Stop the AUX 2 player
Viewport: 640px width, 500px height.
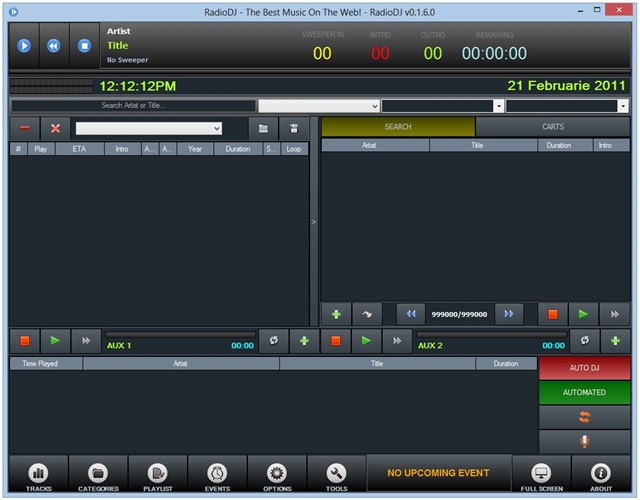coord(336,341)
